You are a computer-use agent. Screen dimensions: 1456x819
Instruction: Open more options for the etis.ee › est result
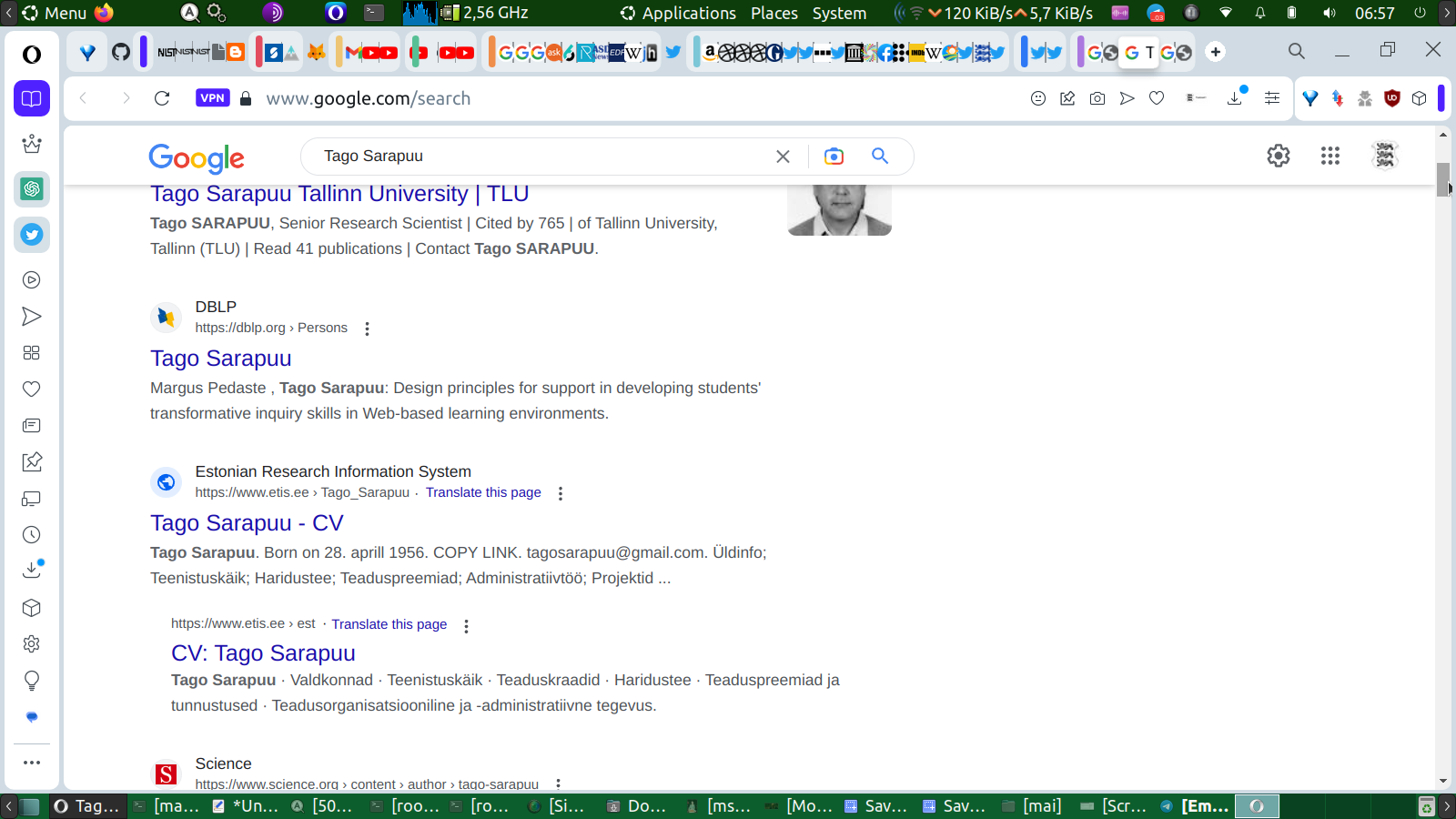point(466,626)
